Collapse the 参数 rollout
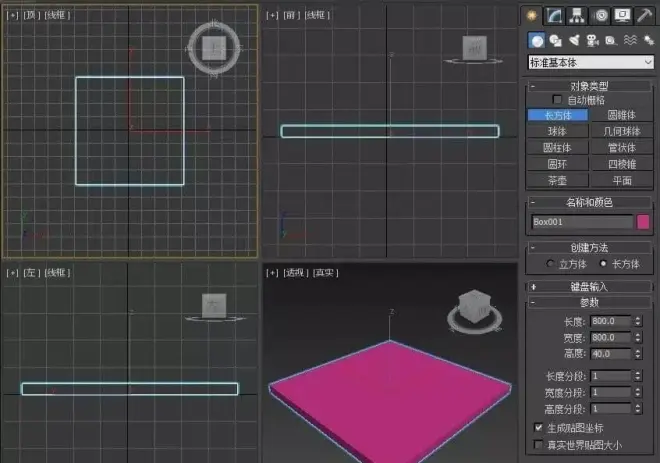 coord(589,302)
